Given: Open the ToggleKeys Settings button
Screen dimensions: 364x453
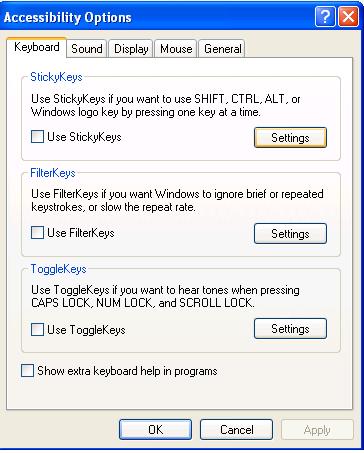Looking at the screenshot, I should tap(290, 329).
